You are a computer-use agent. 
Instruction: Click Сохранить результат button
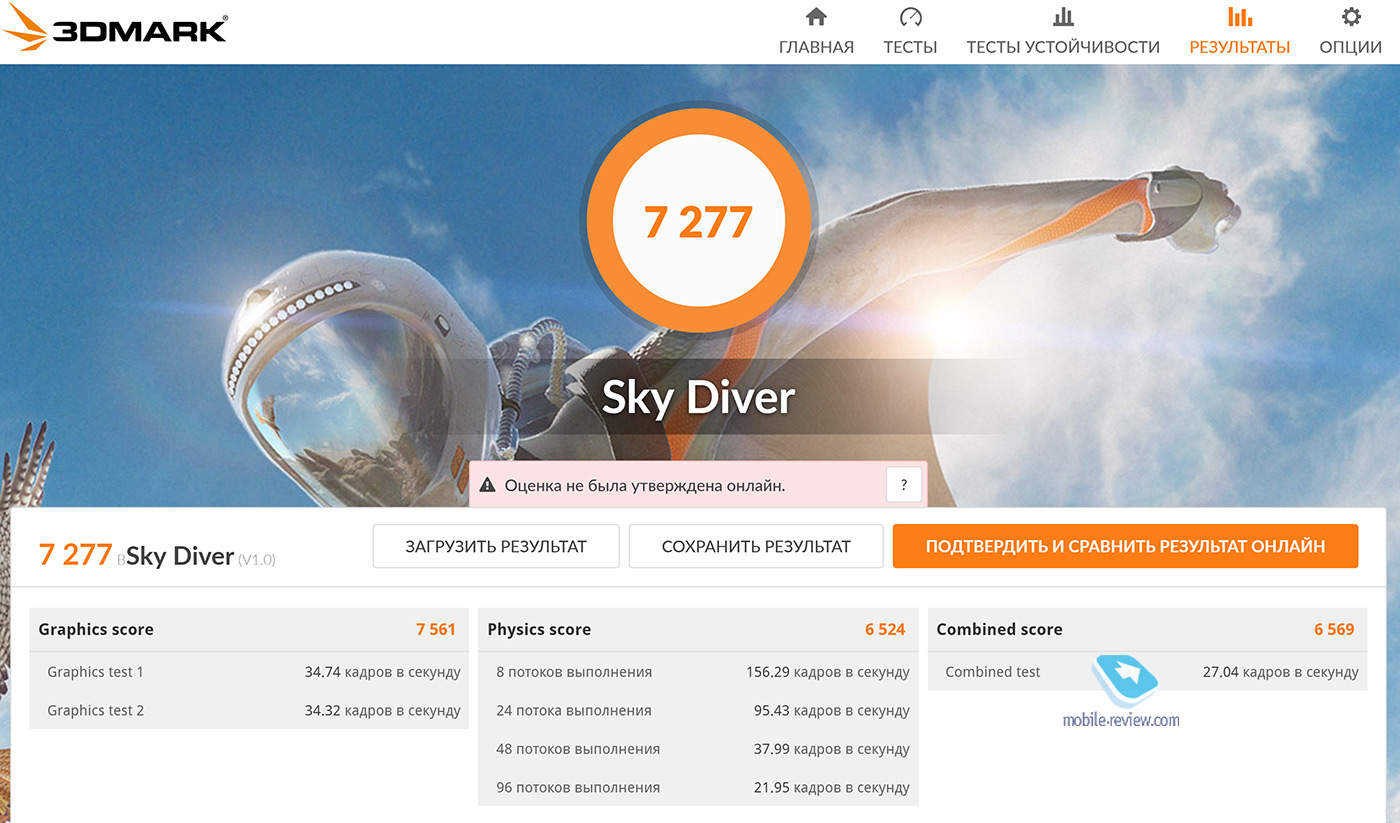pyautogui.click(x=756, y=546)
